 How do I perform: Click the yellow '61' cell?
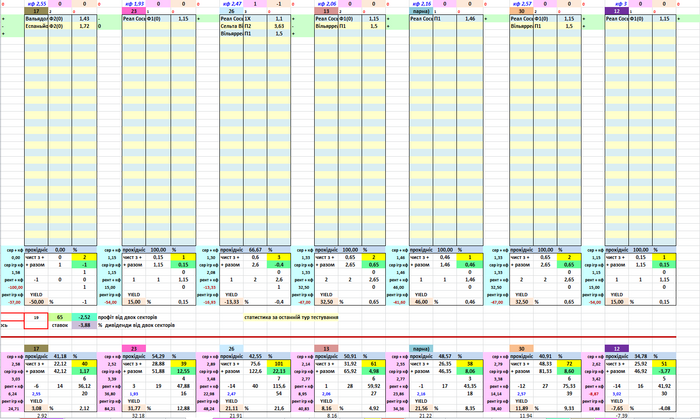[x=374, y=364]
